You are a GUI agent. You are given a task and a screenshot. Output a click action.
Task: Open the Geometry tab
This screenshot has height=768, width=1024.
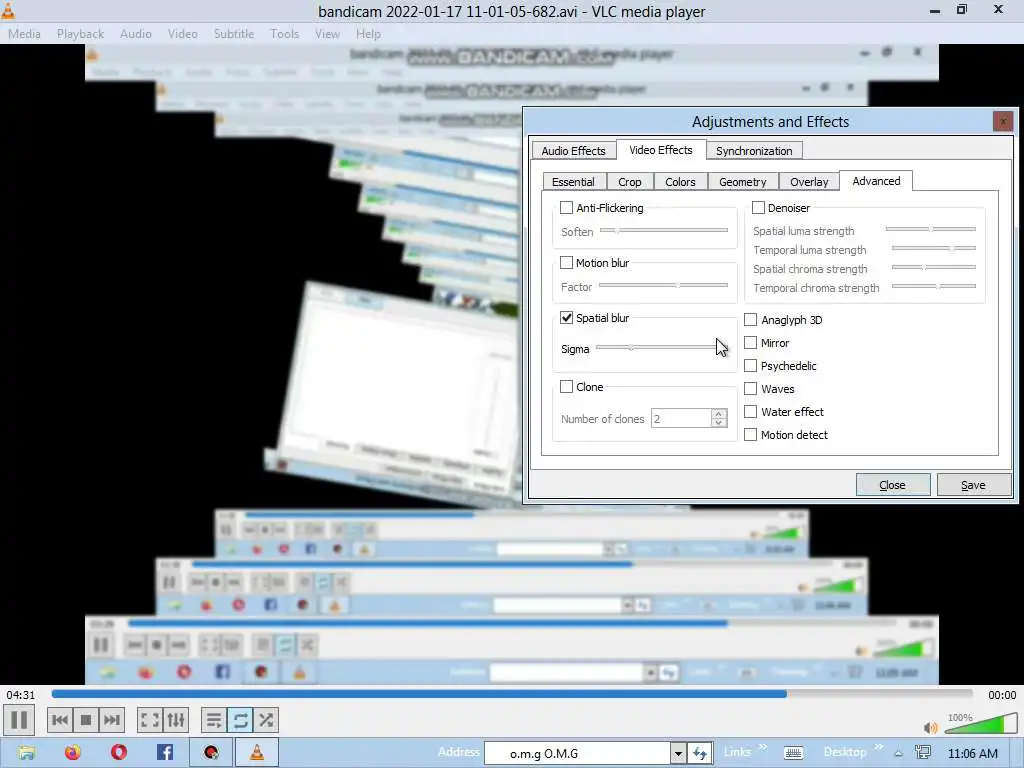tap(743, 182)
